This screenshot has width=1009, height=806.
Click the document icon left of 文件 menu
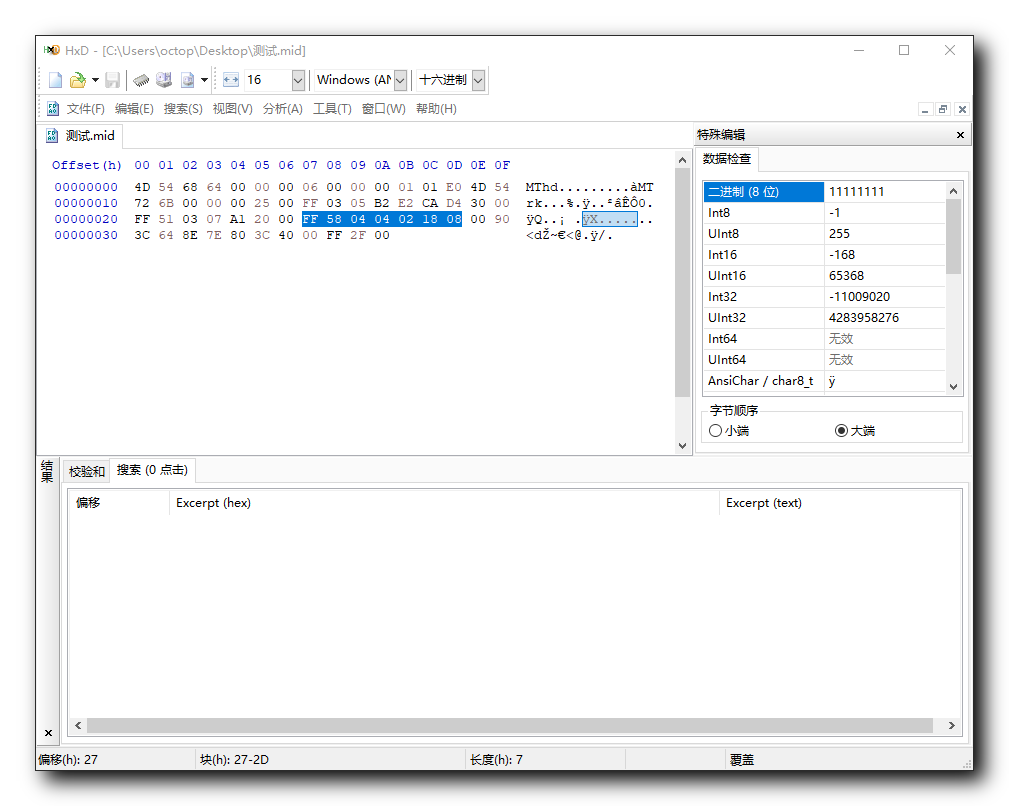[x=53, y=109]
